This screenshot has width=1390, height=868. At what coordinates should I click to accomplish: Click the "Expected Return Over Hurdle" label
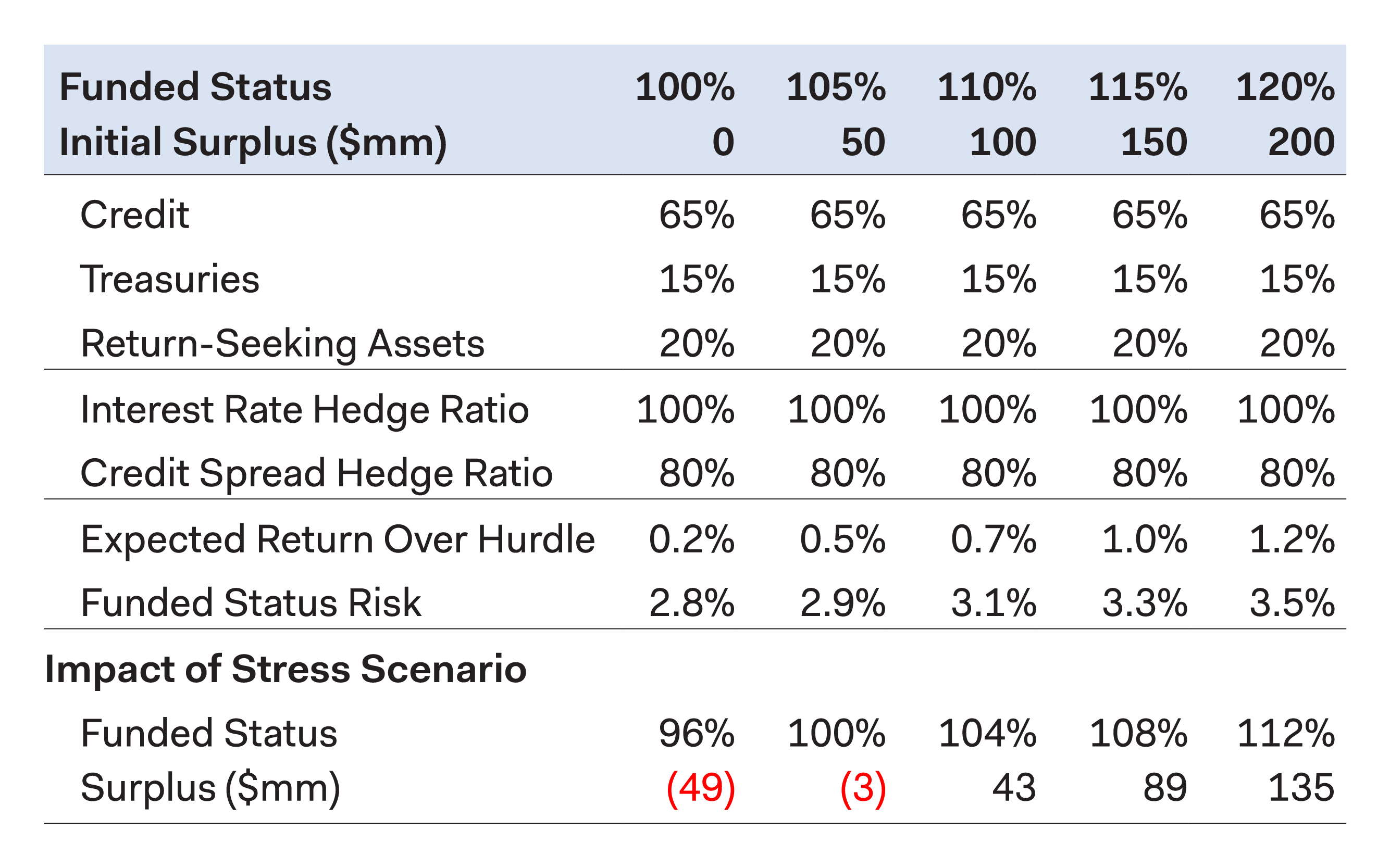point(338,539)
